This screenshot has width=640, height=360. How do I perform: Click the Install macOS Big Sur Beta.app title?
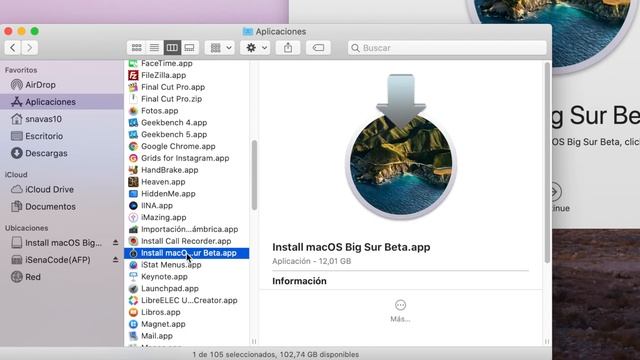pos(351,247)
